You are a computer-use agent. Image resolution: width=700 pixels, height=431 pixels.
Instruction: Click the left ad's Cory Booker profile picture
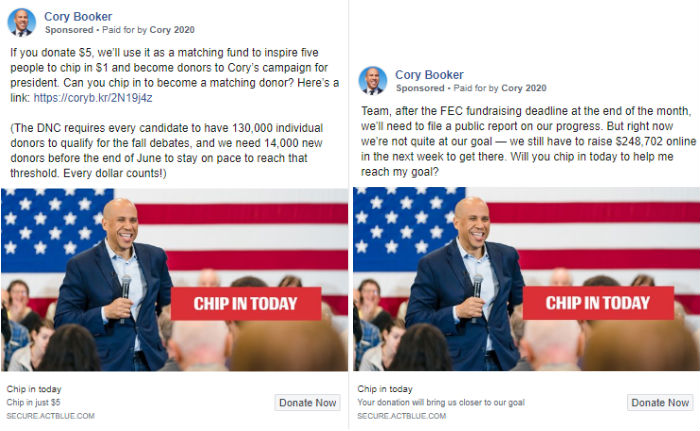tap(21, 22)
